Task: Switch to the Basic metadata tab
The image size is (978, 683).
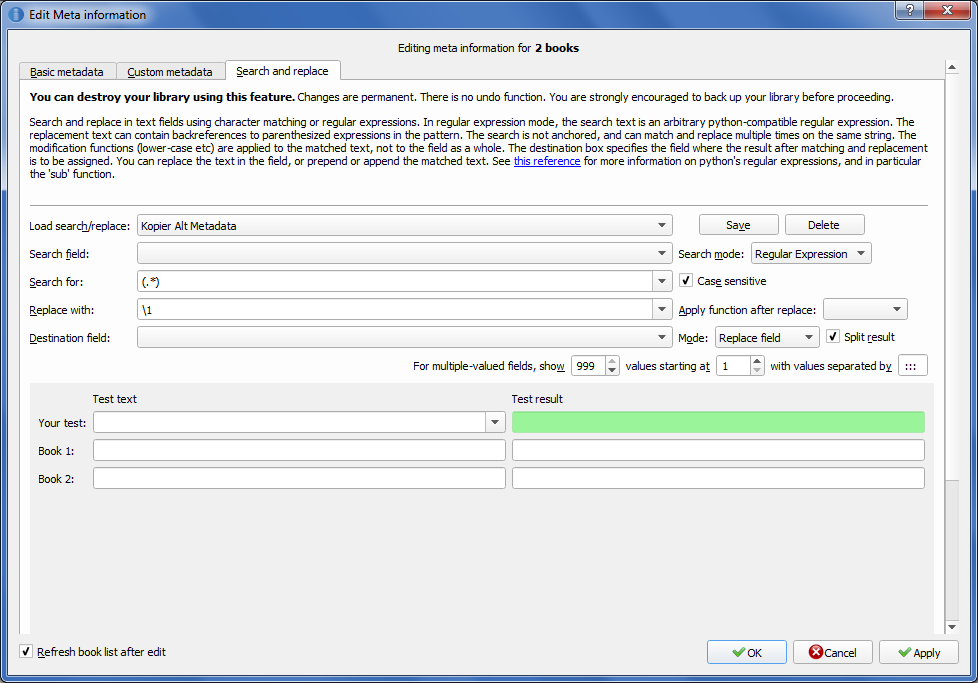Action: [67, 72]
